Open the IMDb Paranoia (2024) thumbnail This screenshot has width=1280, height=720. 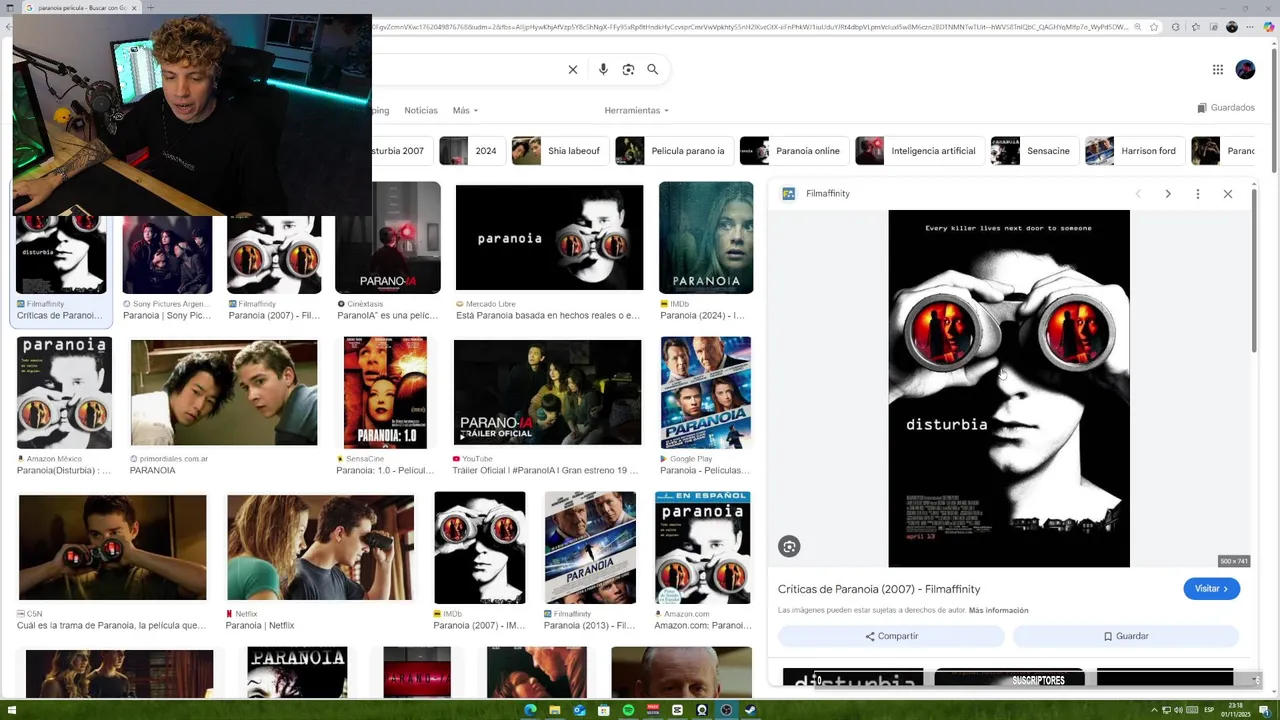tap(706, 238)
